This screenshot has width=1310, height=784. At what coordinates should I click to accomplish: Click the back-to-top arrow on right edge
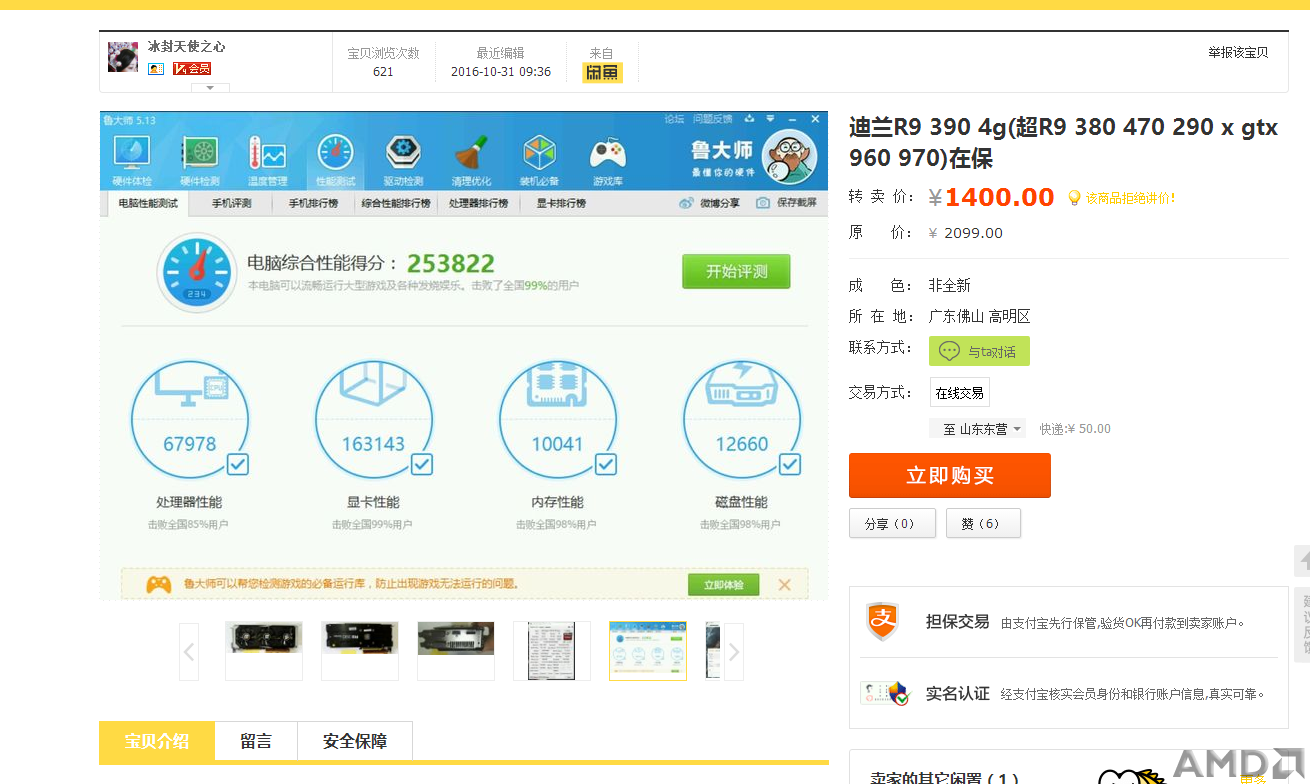click(x=1302, y=561)
